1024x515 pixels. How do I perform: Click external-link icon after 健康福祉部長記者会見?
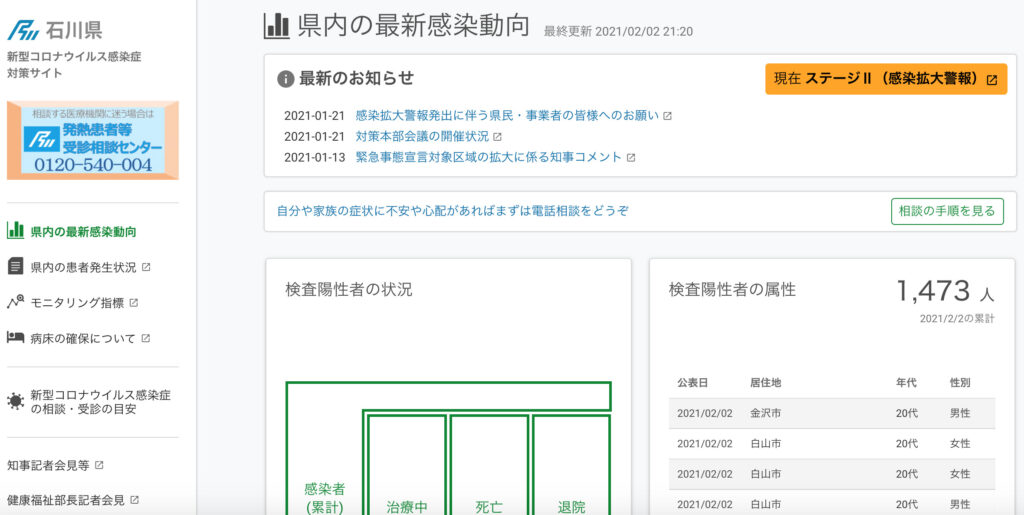[x=135, y=501]
